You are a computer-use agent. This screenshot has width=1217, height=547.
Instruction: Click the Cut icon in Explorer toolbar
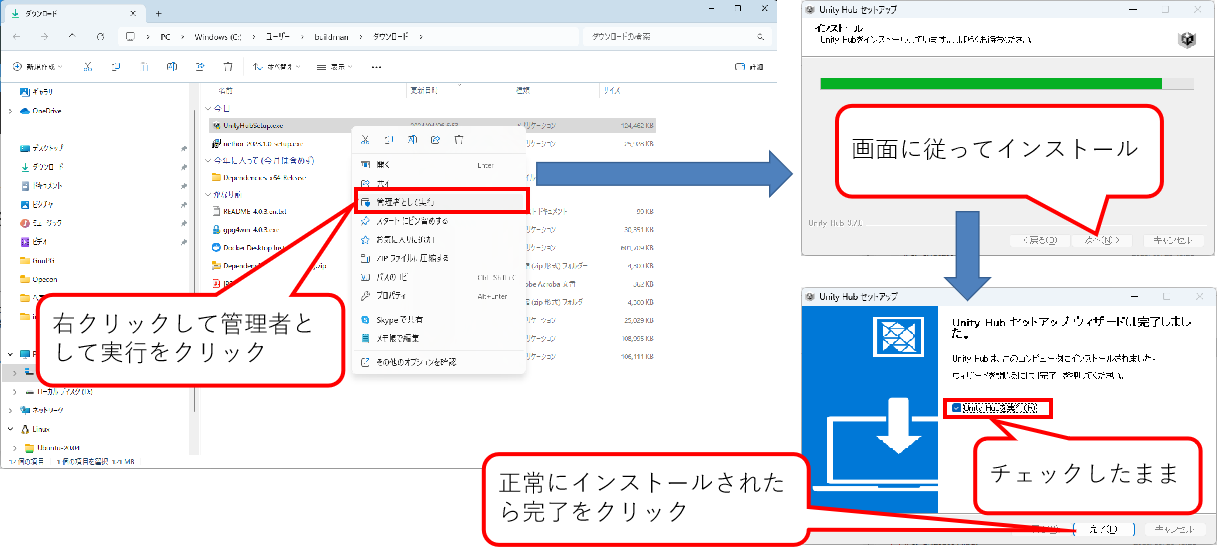tap(88, 67)
